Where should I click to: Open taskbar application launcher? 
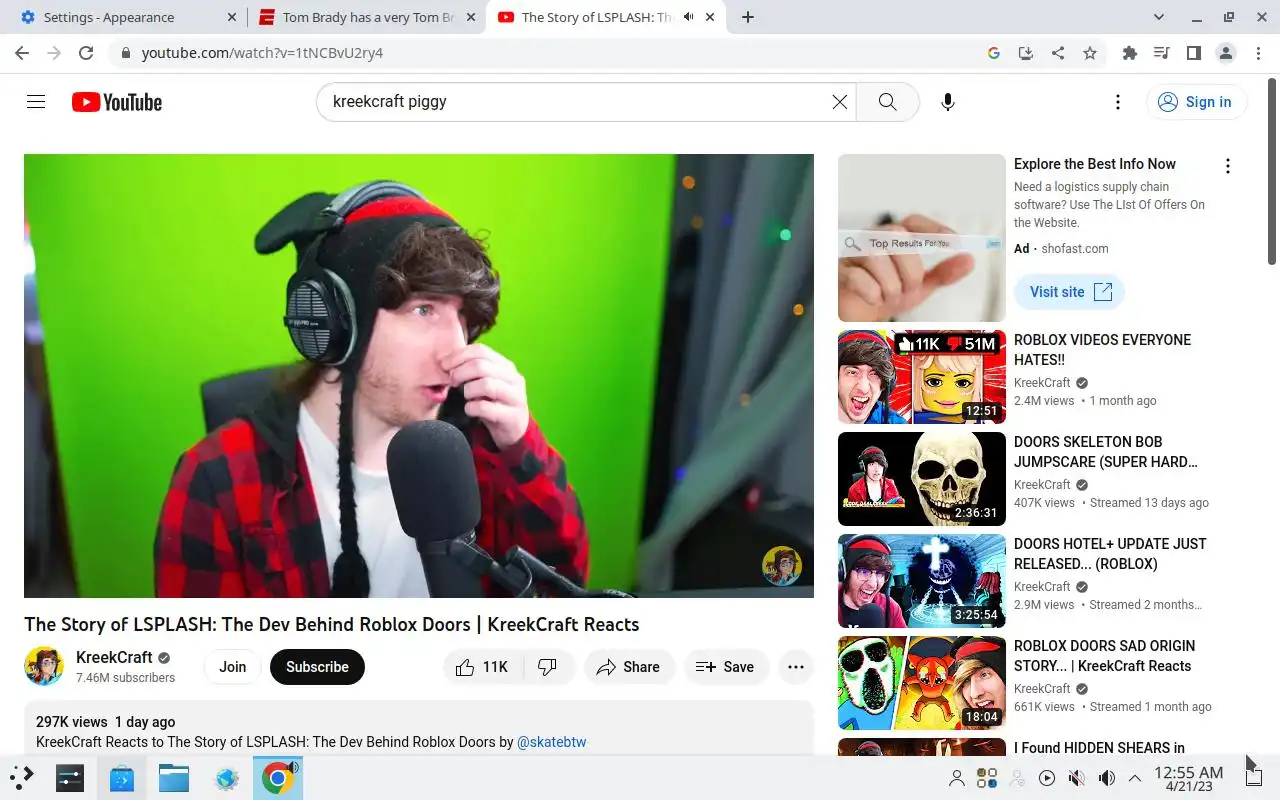[22, 777]
